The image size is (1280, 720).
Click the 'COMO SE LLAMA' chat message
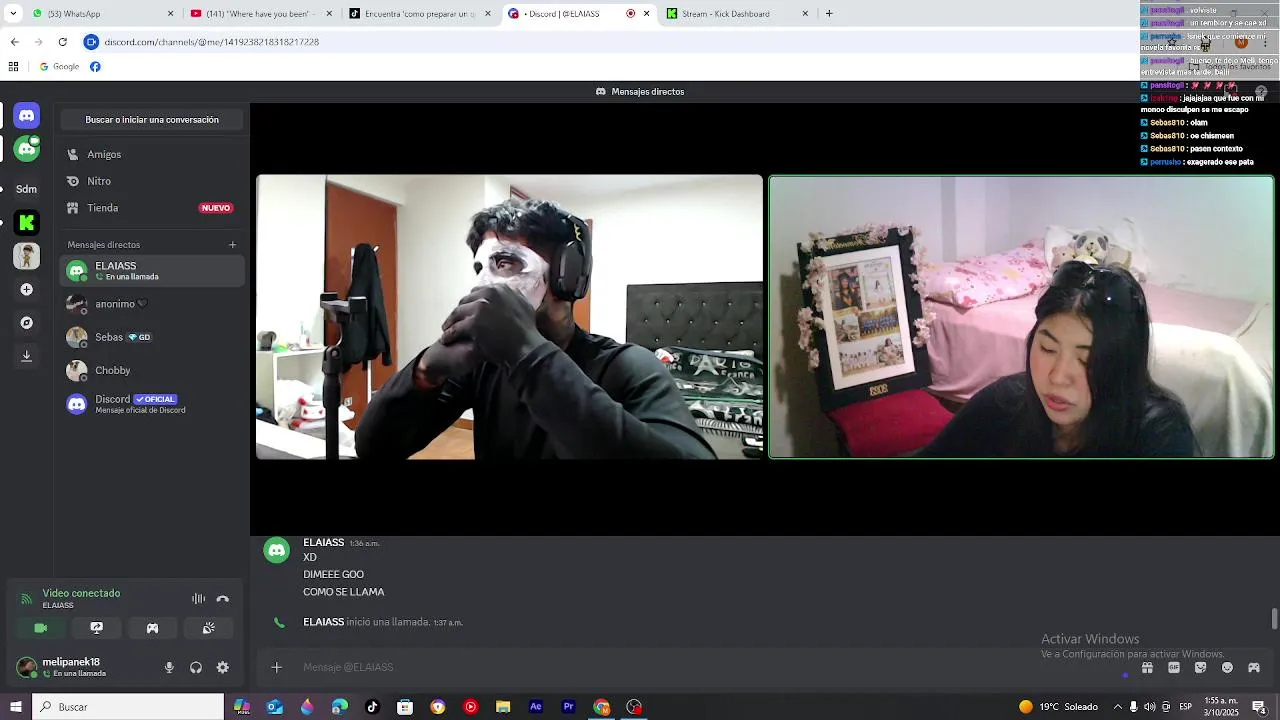coord(344,592)
